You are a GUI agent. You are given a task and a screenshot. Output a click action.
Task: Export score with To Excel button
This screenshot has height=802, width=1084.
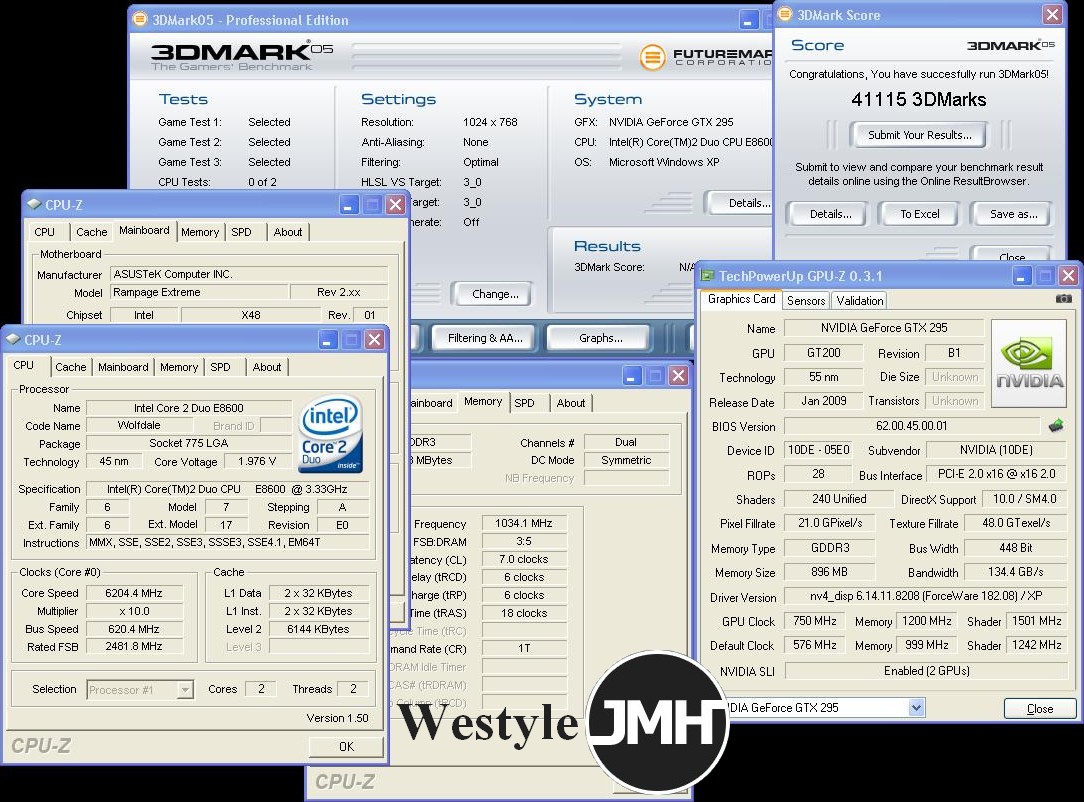click(919, 214)
